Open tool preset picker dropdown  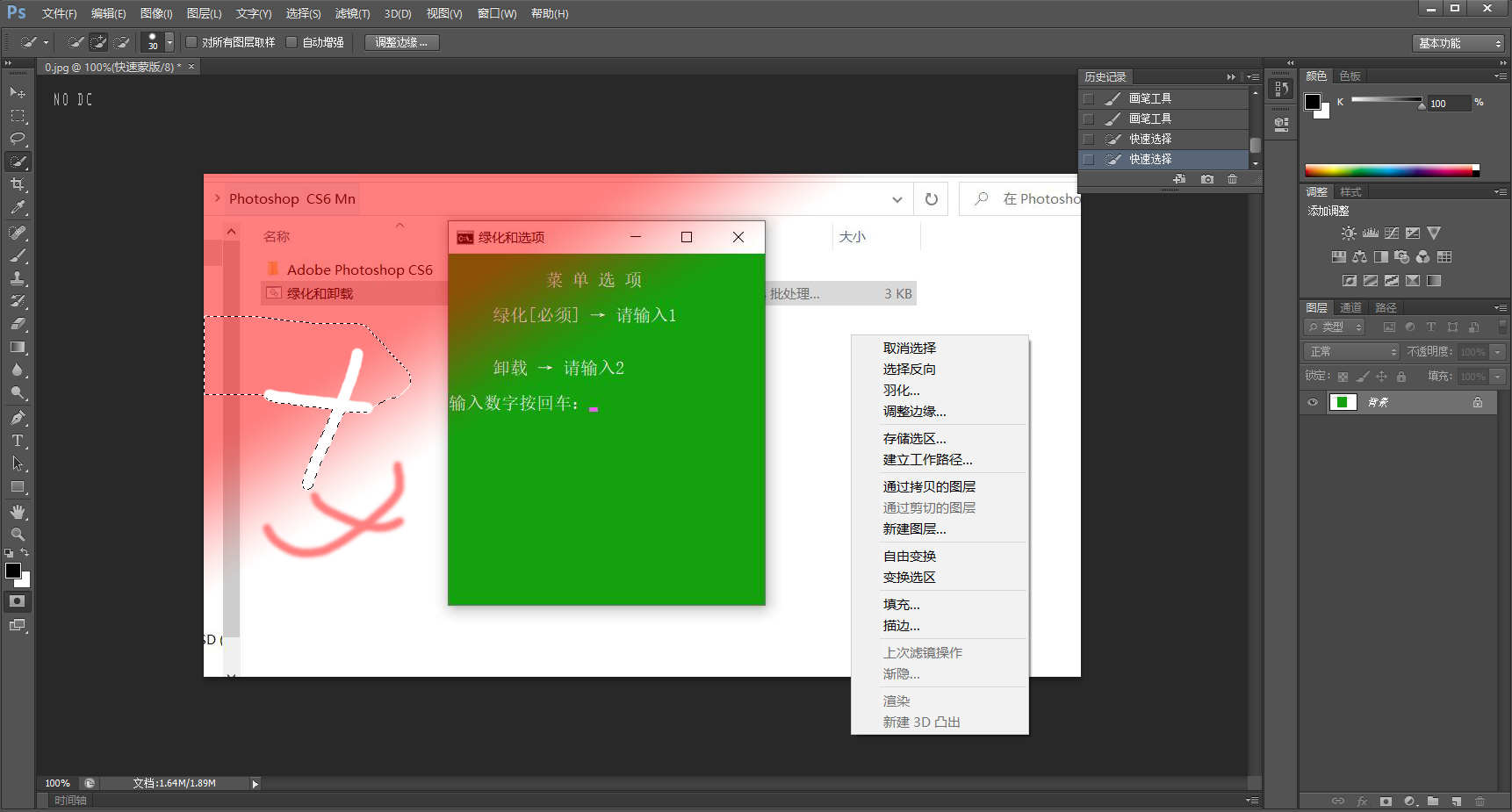click(x=46, y=42)
